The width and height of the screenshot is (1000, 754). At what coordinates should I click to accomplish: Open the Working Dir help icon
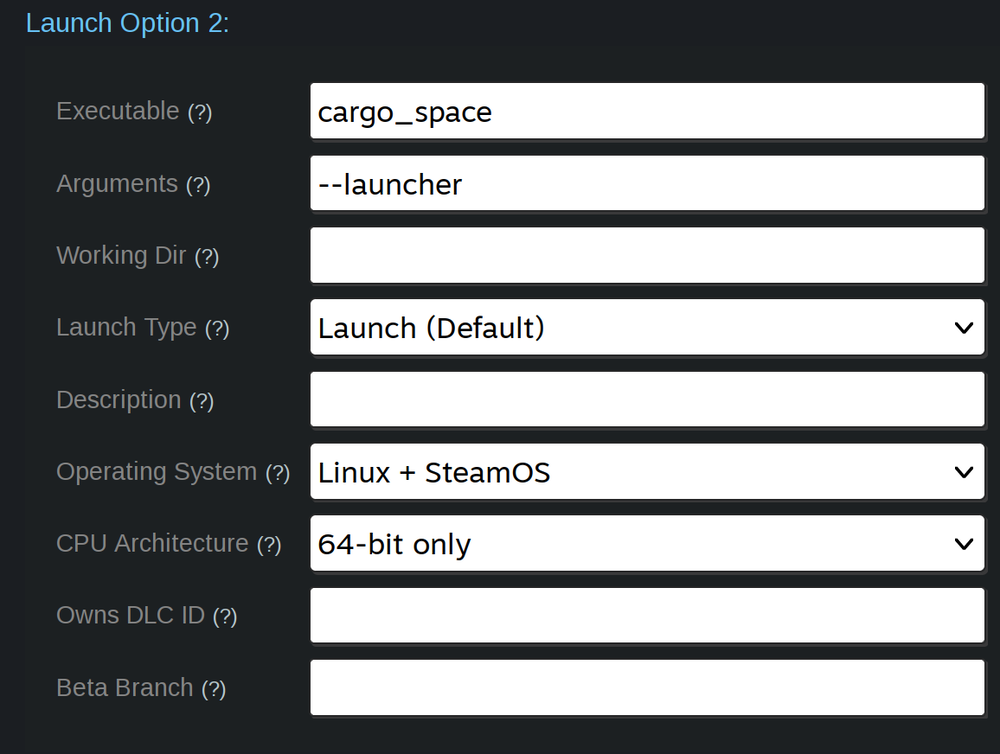[x=207, y=257]
